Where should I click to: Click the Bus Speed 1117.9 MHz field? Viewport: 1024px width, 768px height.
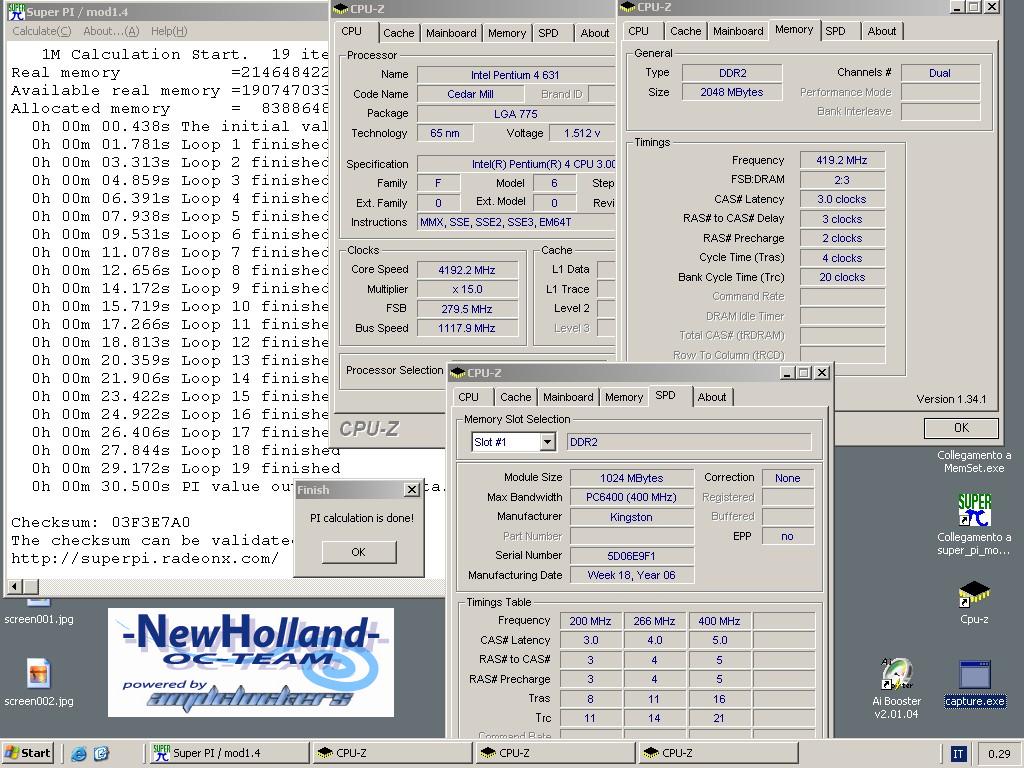(x=467, y=328)
